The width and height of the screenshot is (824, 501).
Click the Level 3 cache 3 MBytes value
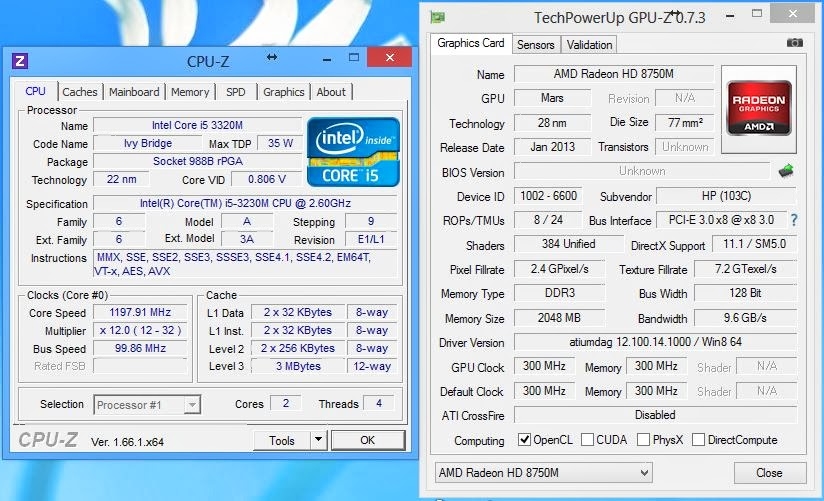tap(298, 366)
